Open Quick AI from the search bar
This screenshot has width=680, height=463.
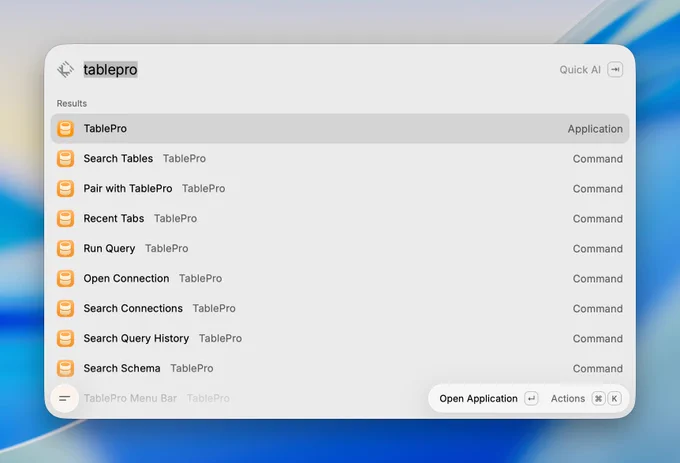[x=580, y=70]
